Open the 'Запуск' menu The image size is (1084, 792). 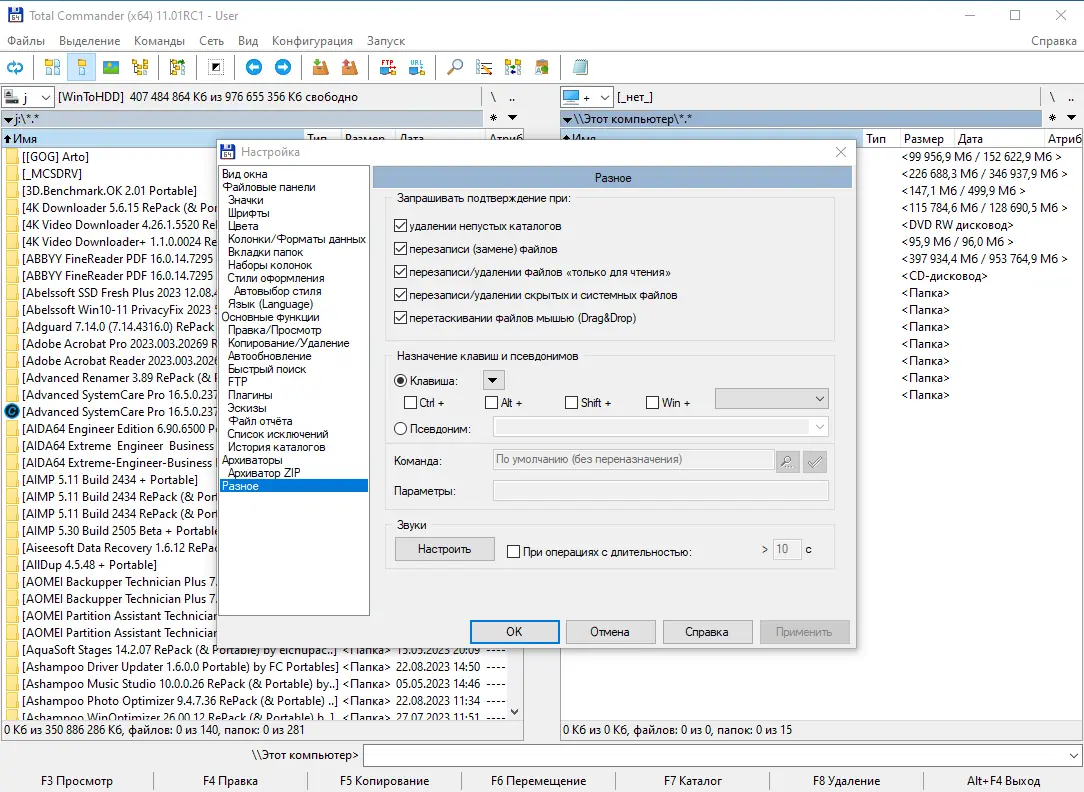point(386,41)
